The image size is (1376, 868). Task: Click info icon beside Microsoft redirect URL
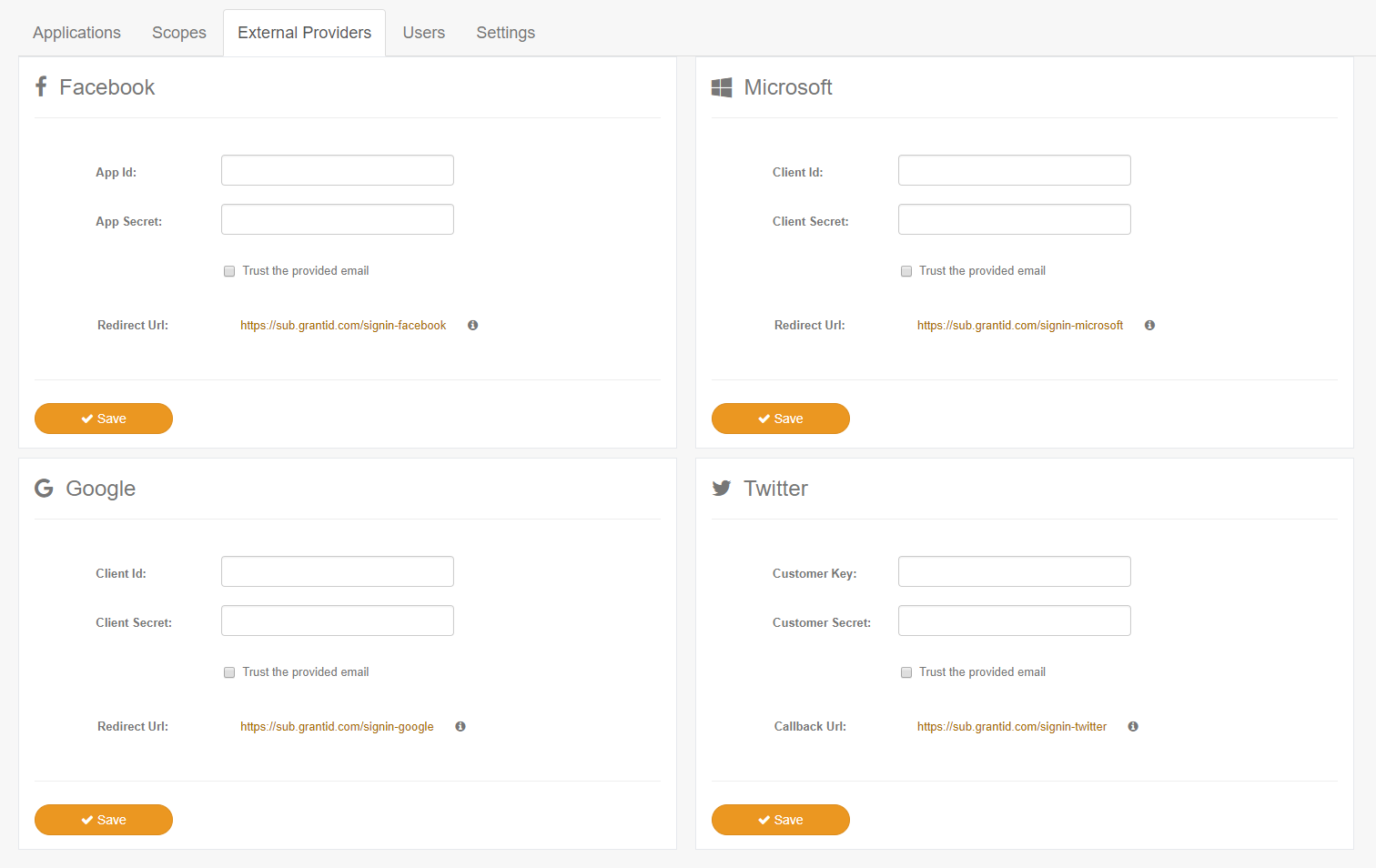point(1149,326)
